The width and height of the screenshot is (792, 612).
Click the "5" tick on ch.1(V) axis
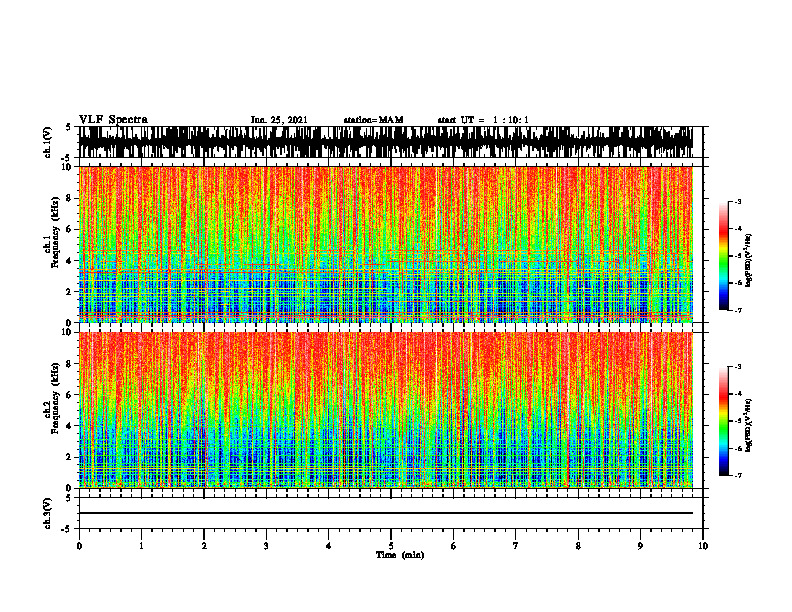point(68,128)
